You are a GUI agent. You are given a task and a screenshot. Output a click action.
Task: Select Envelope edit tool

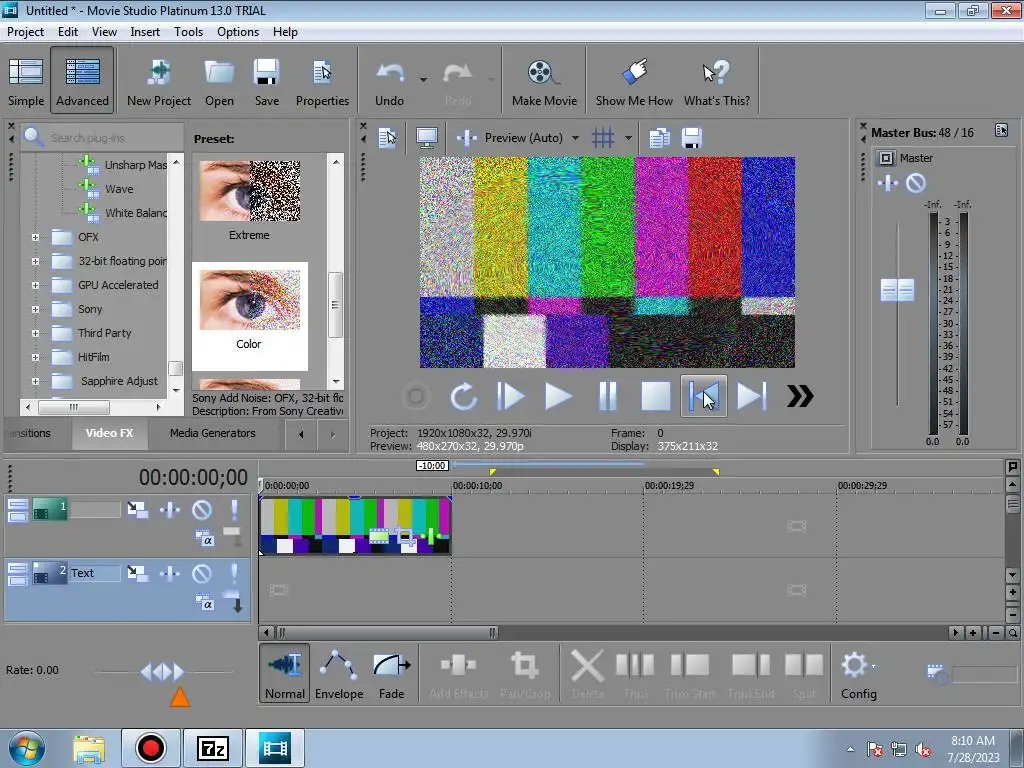pos(339,673)
